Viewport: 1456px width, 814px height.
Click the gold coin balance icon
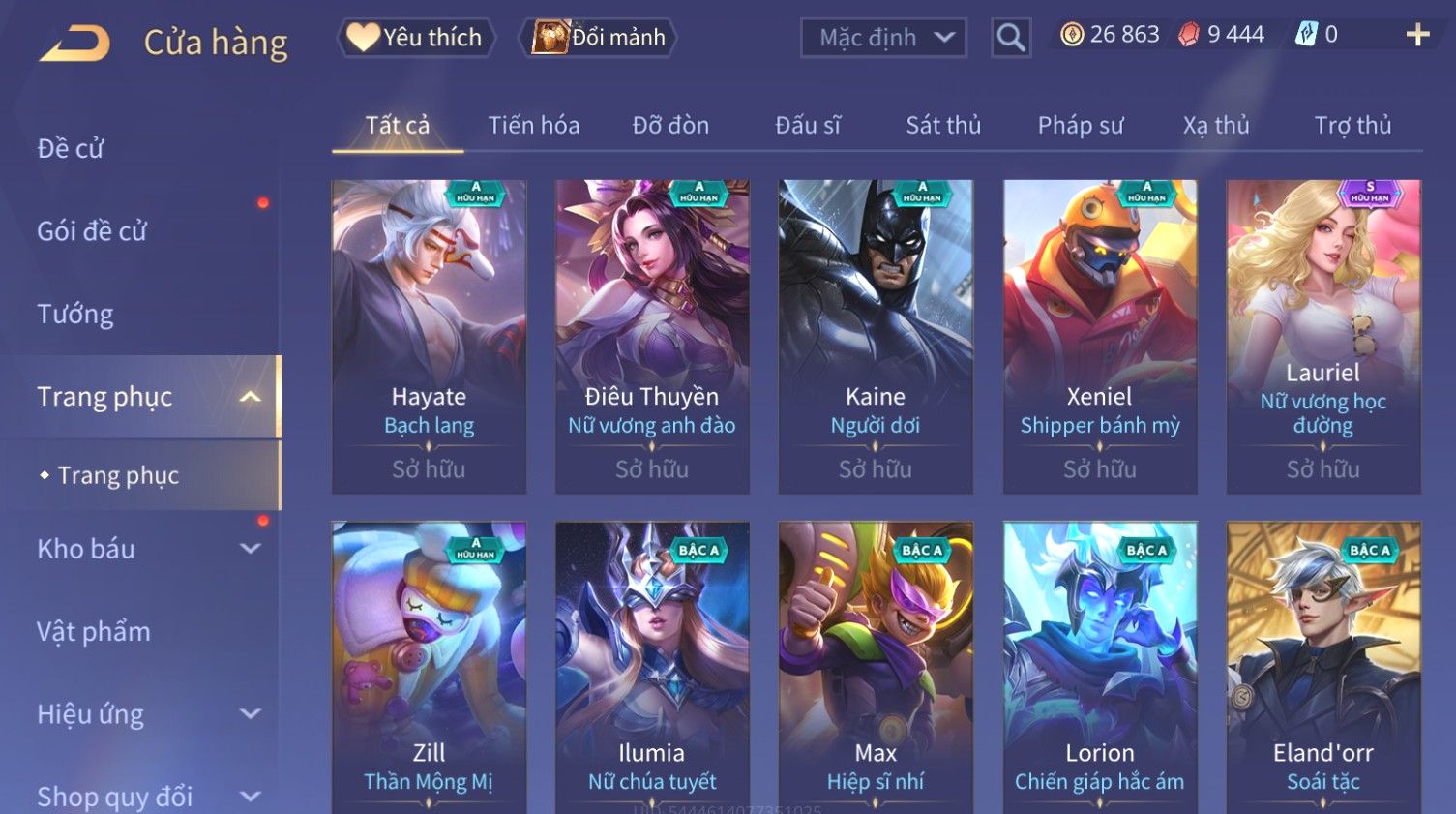click(1072, 35)
